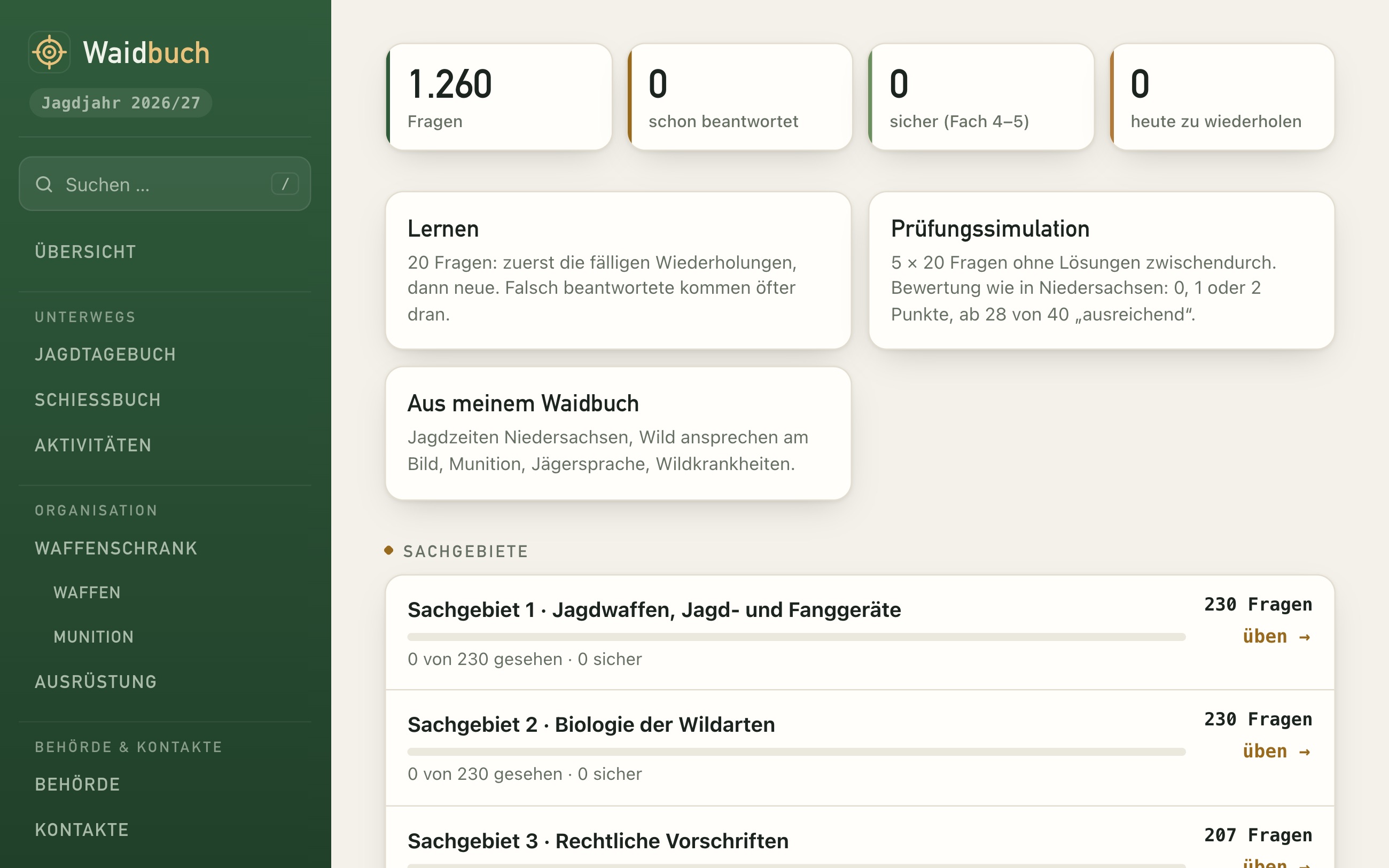The height and width of the screenshot is (868, 1389).
Task: Click the schon beantwortet stat card
Action: (740, 97)
